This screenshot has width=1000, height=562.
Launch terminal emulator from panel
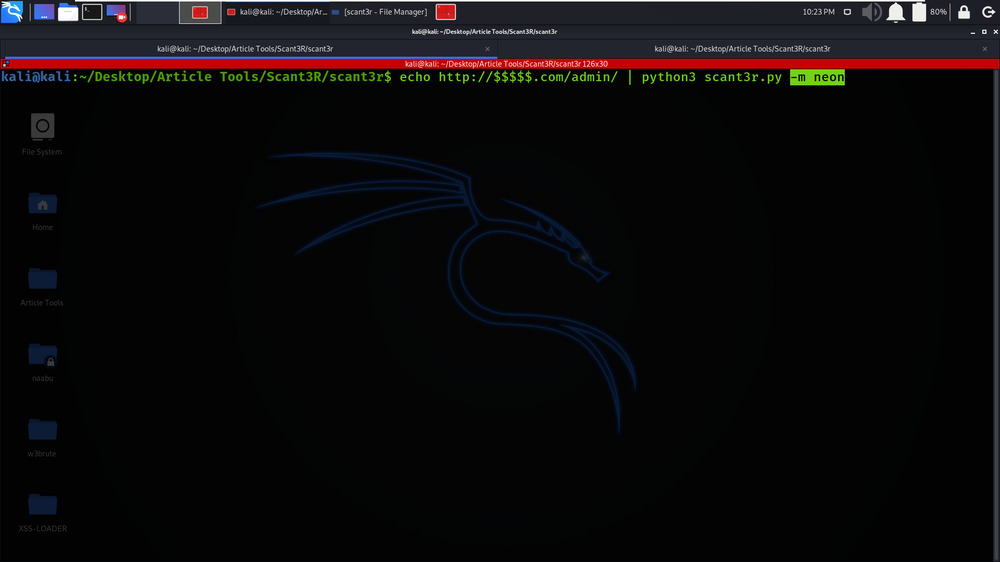pos(92,12)
